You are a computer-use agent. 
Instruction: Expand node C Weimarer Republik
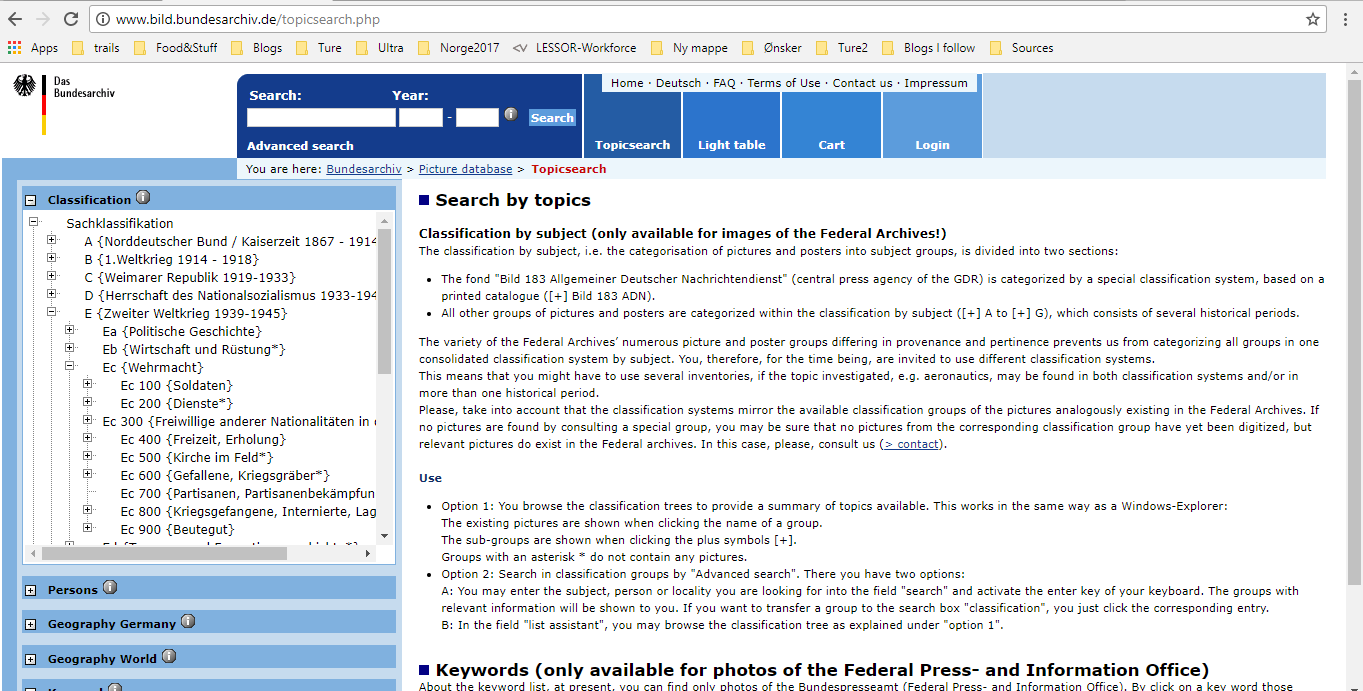point(52,276)
